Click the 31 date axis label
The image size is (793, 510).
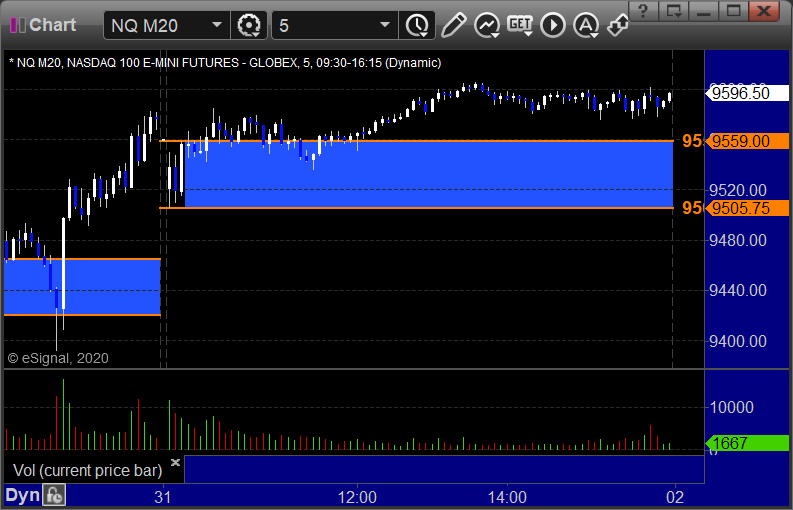click(163, 497)
